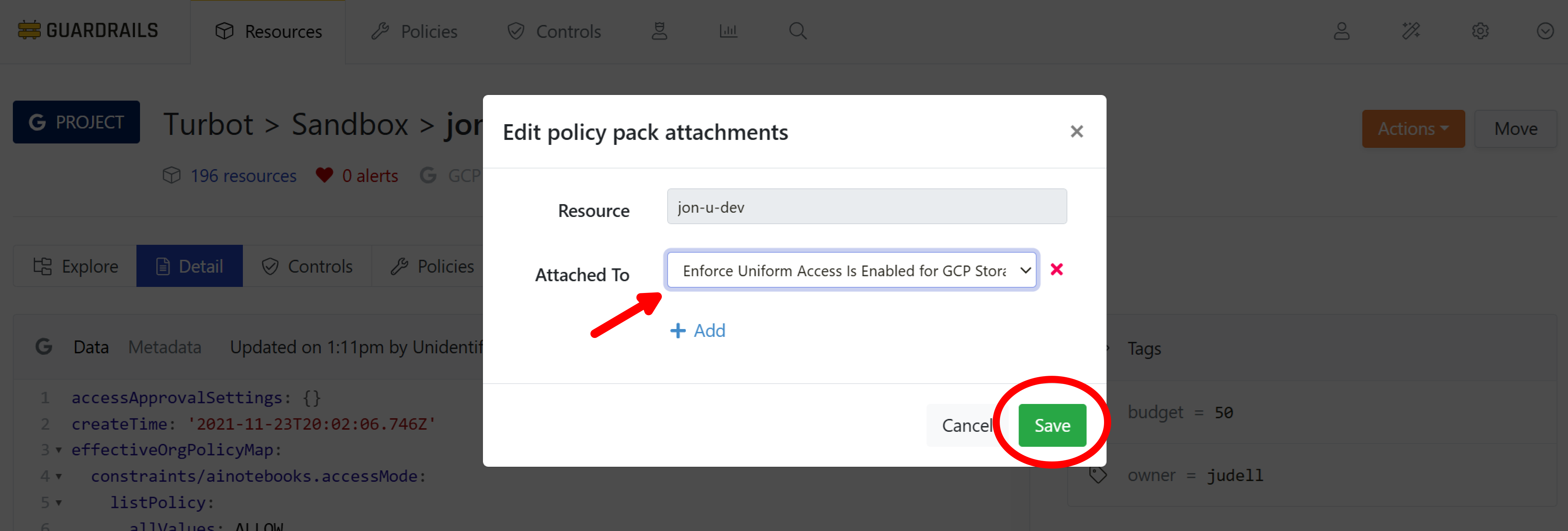
Task: Open the Attached To policy pack dropdown
Action: (x=851, y=270)
